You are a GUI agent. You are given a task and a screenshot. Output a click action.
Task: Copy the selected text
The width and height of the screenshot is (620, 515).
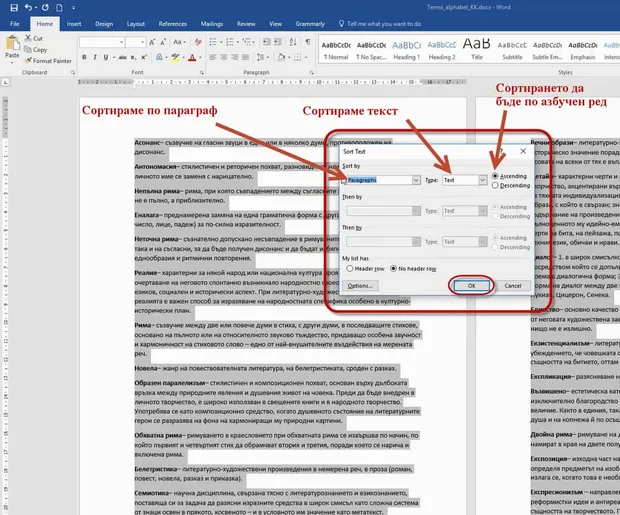coord(36,49)
